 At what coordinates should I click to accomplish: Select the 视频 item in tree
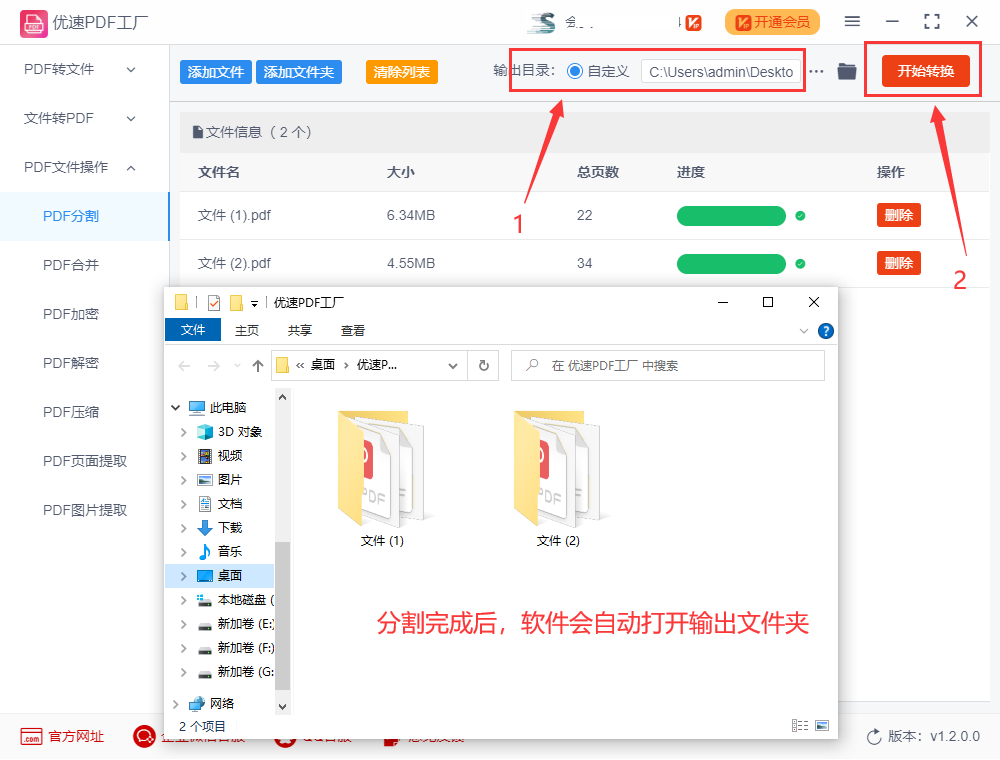pos(220,456)
